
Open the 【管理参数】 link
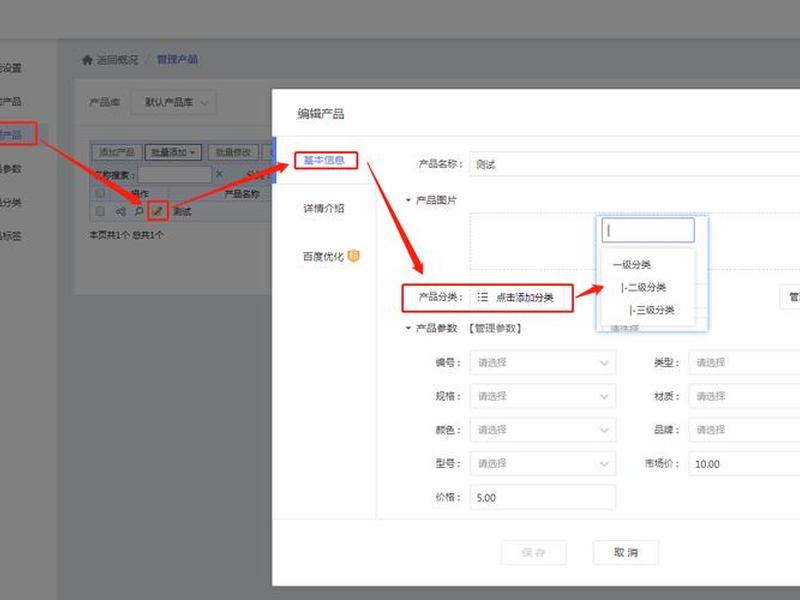[x=495, y=328]
